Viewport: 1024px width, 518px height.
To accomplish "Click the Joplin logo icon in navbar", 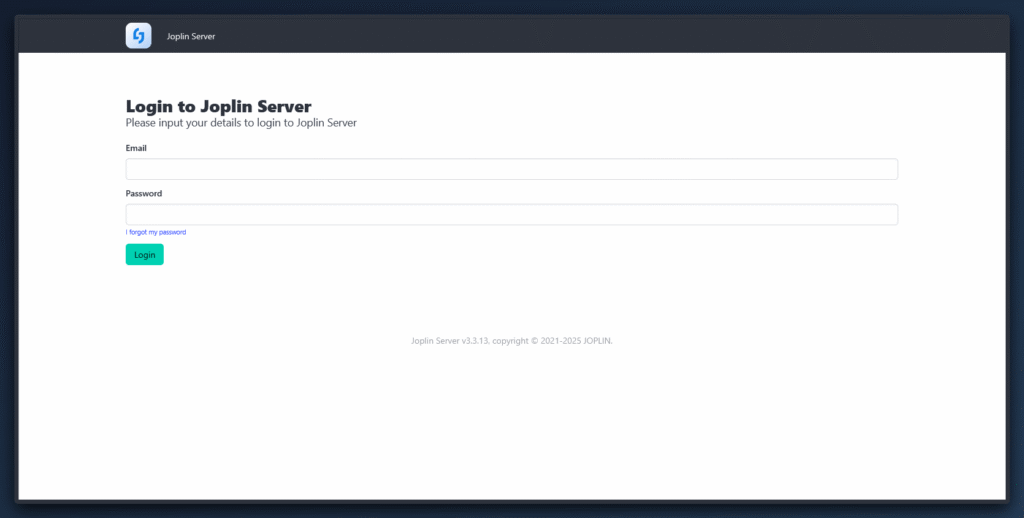I will (x=138, y=36).
